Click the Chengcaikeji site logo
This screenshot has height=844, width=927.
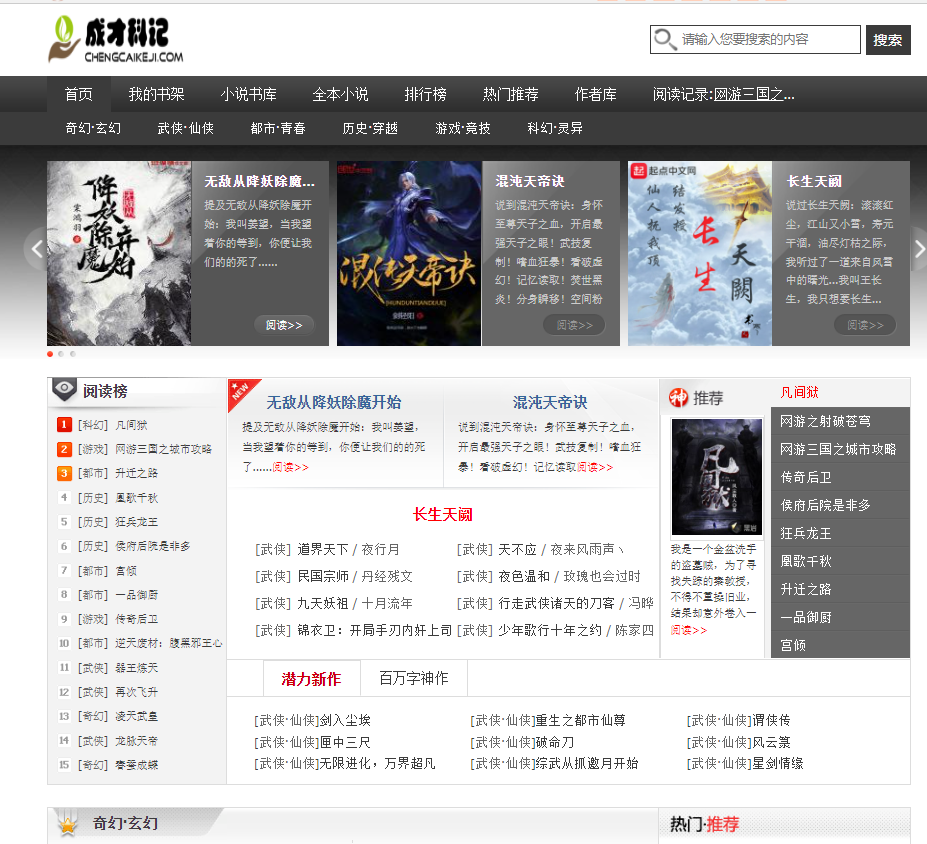115,40
